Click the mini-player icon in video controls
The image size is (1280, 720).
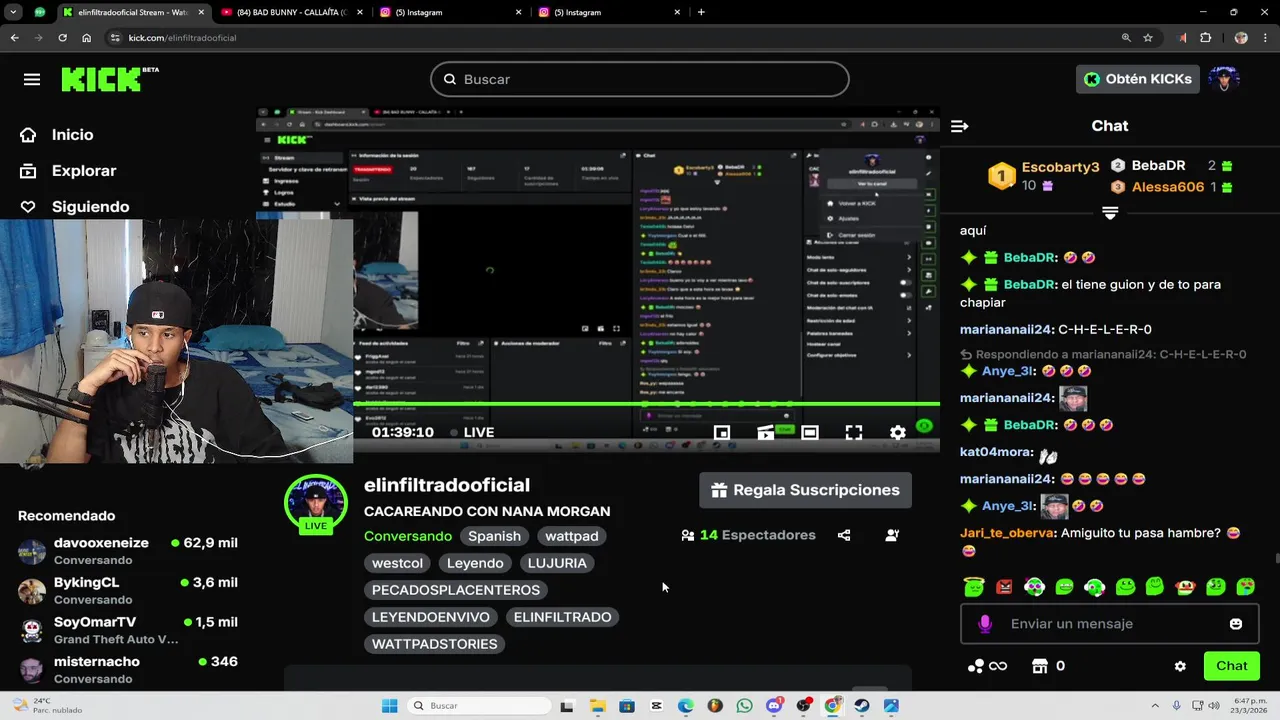coord(721,432)
